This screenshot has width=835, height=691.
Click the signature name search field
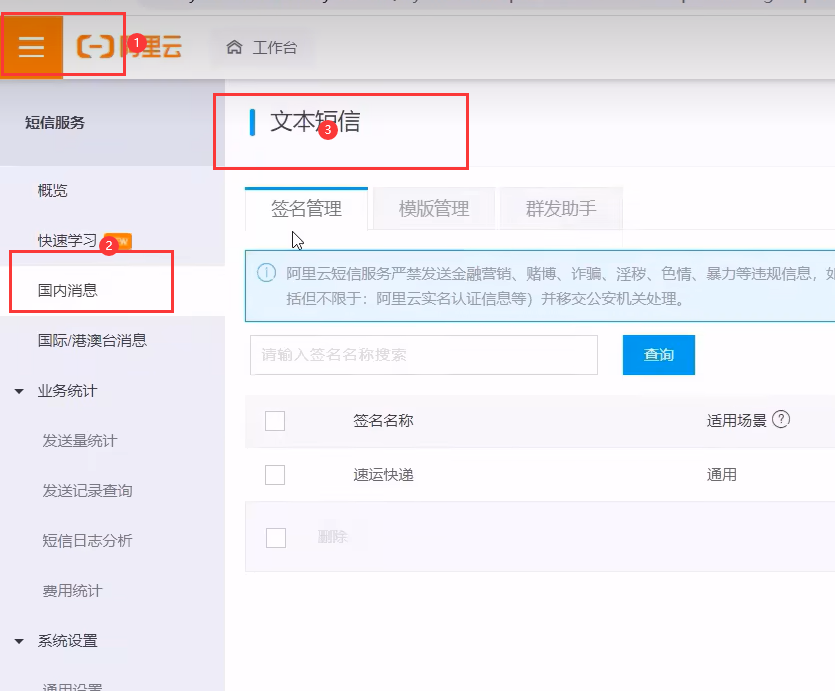423,355
